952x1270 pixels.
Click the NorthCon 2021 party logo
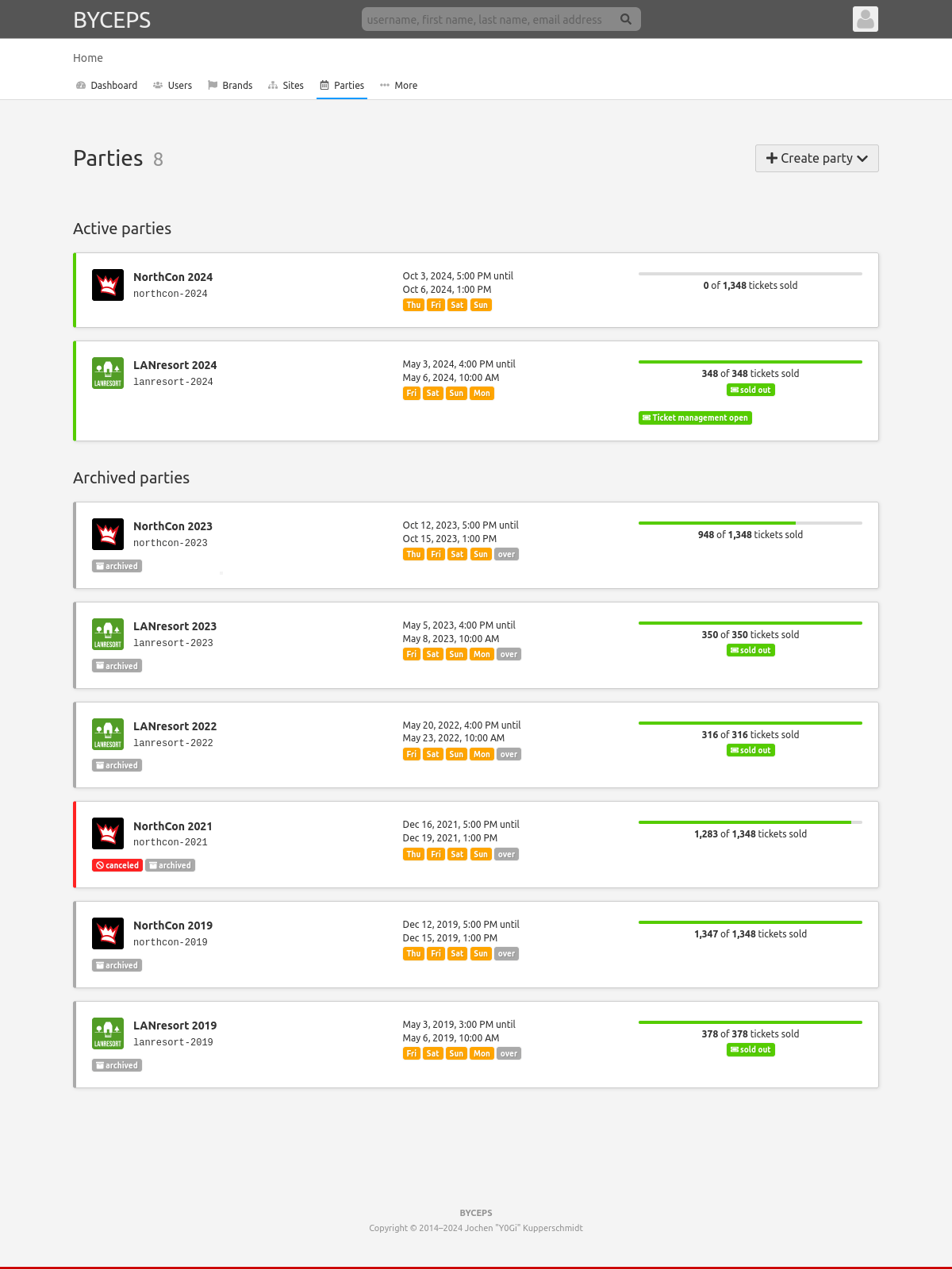tap(108, 833)
